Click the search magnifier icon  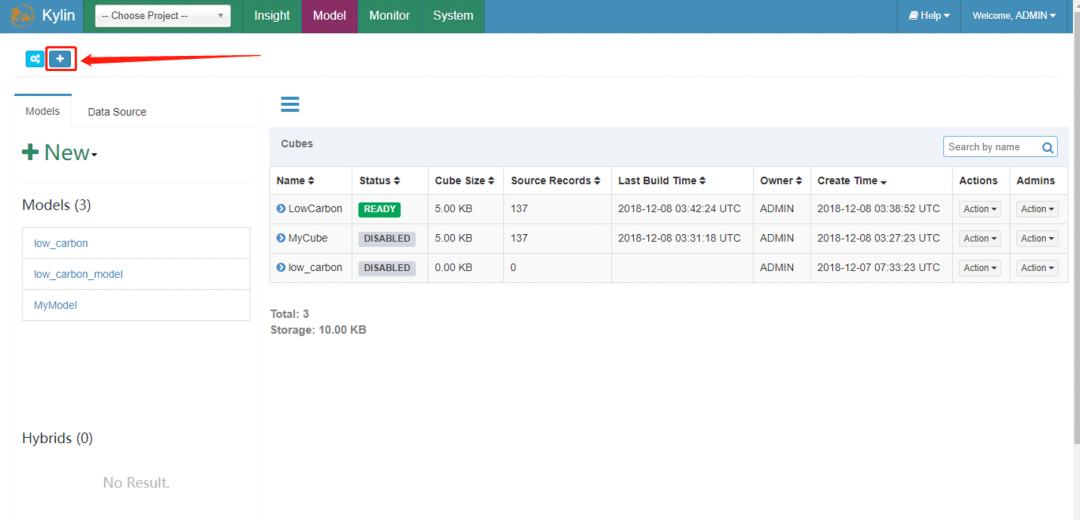1047,147
